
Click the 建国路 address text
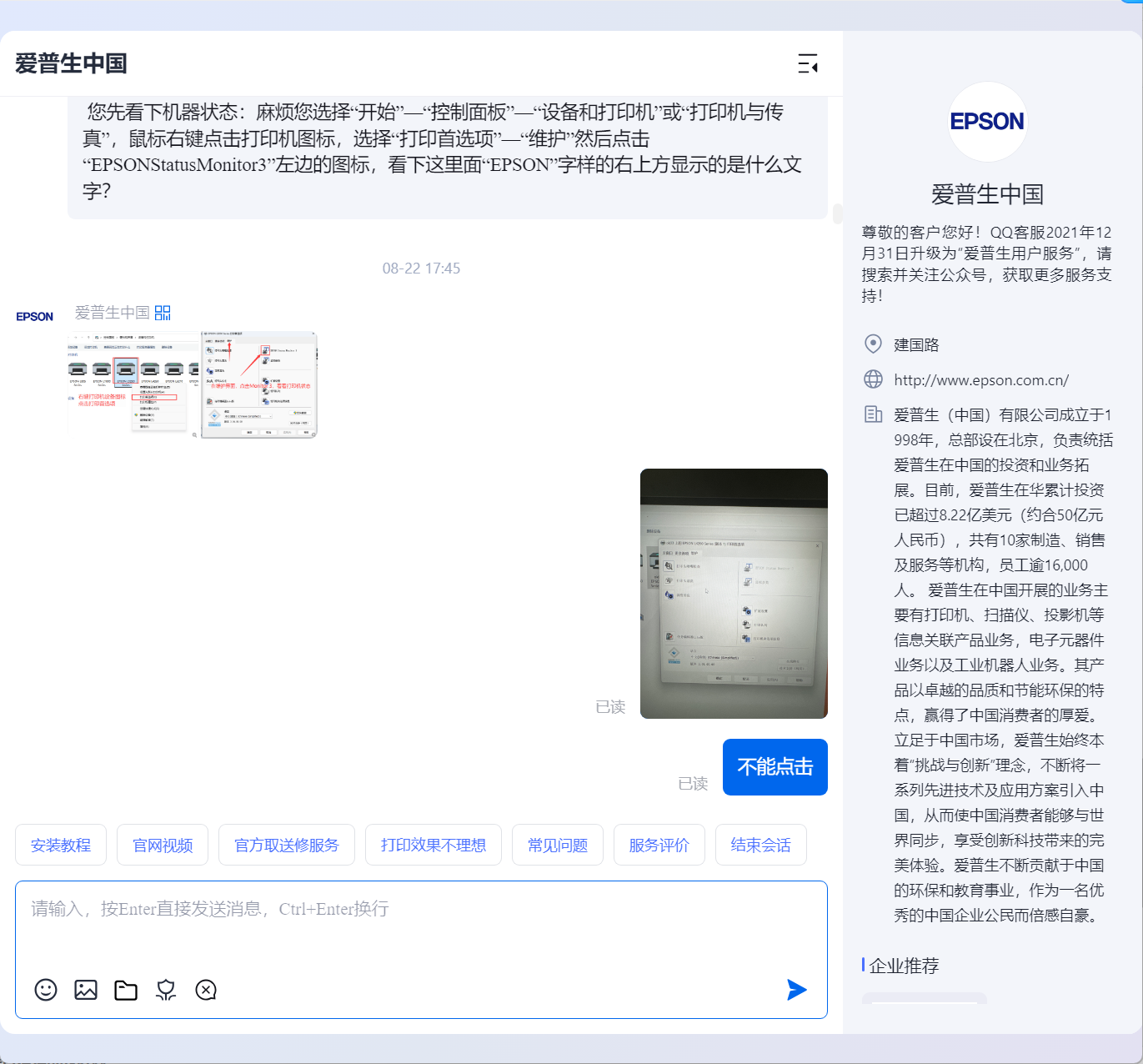(x=916, y=344)
